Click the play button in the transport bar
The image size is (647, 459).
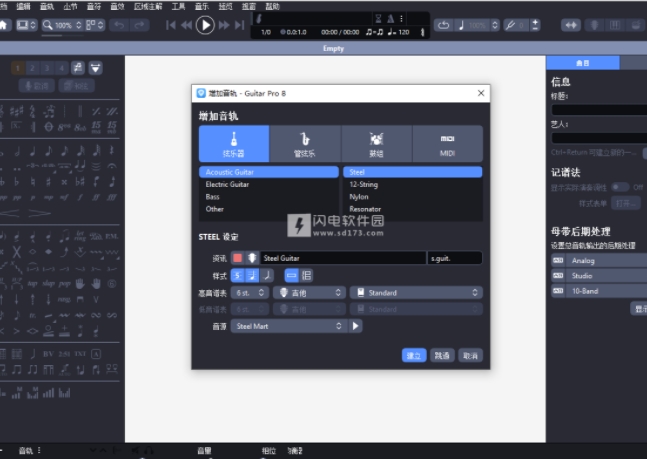tap(205, 24)
